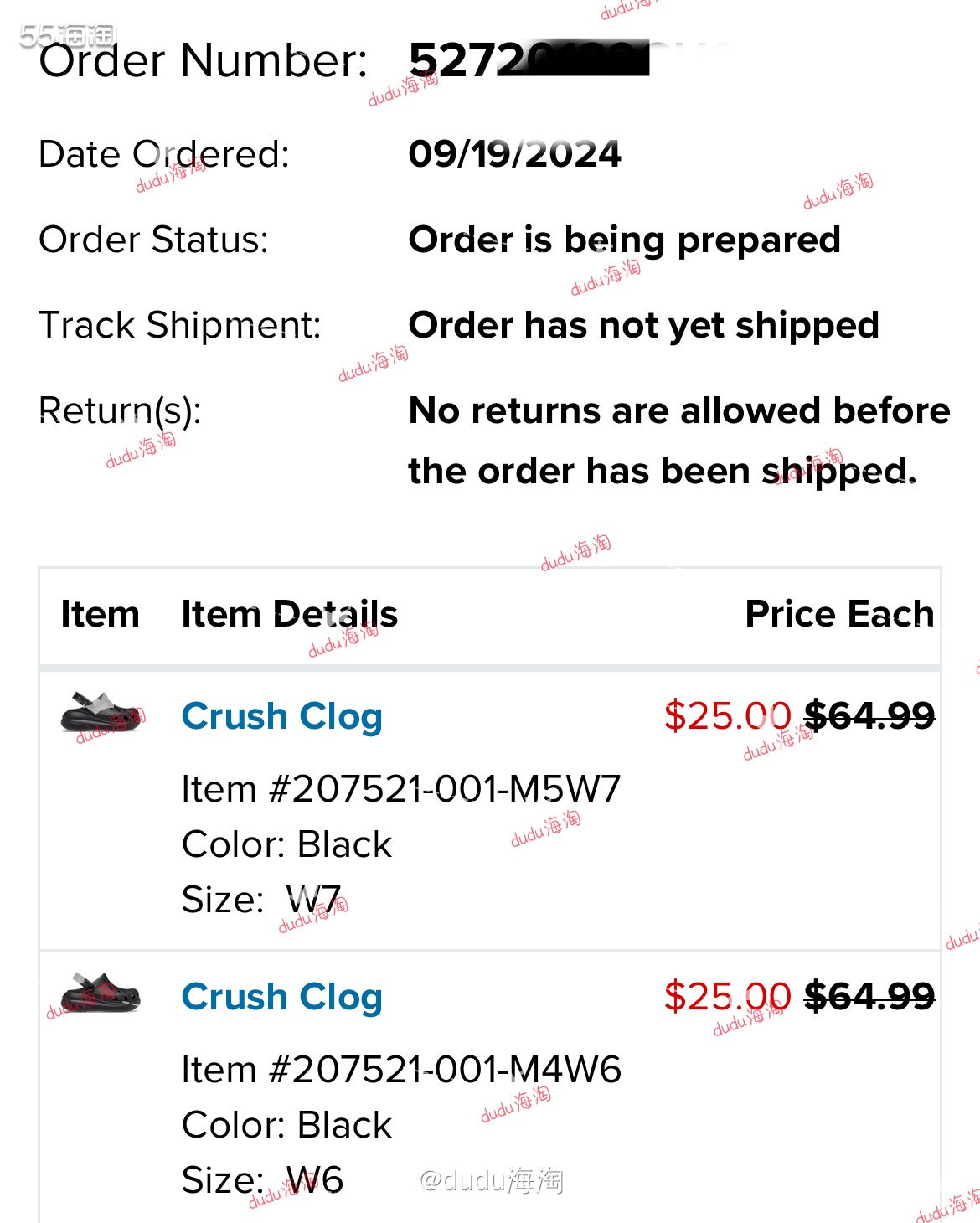This screenshot has height=1223, width=980.
Task: Click the first black clog thumbnail image
Action: 101,713
